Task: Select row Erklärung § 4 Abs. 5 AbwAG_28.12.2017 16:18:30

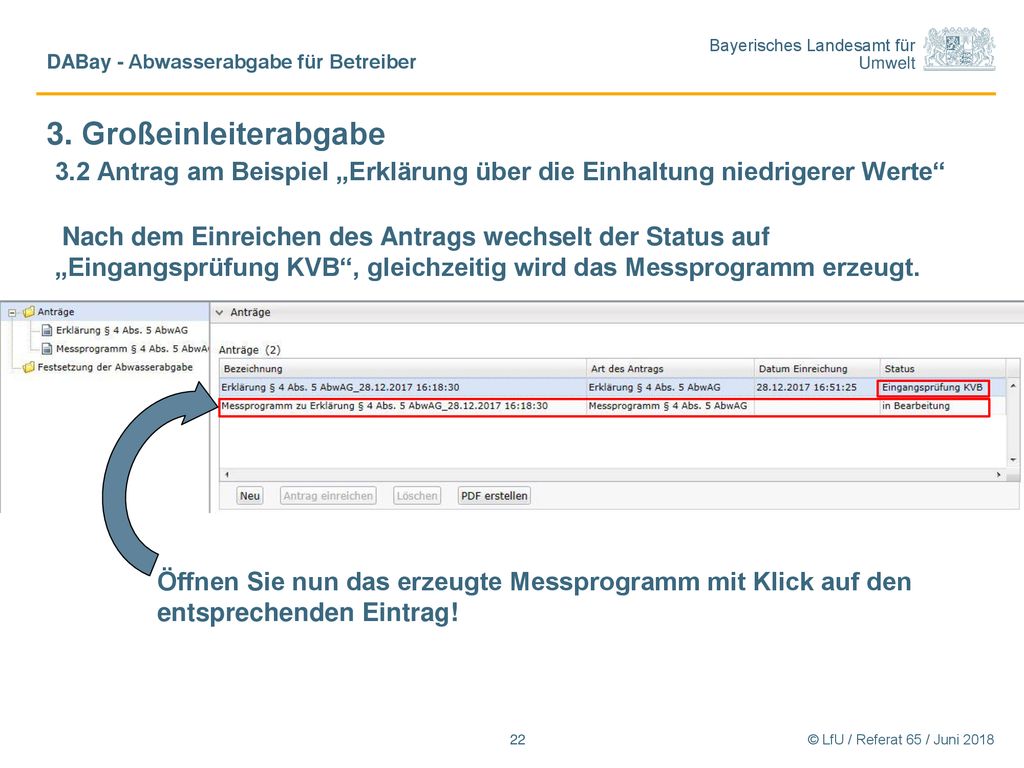Action: tap(613, 387)
